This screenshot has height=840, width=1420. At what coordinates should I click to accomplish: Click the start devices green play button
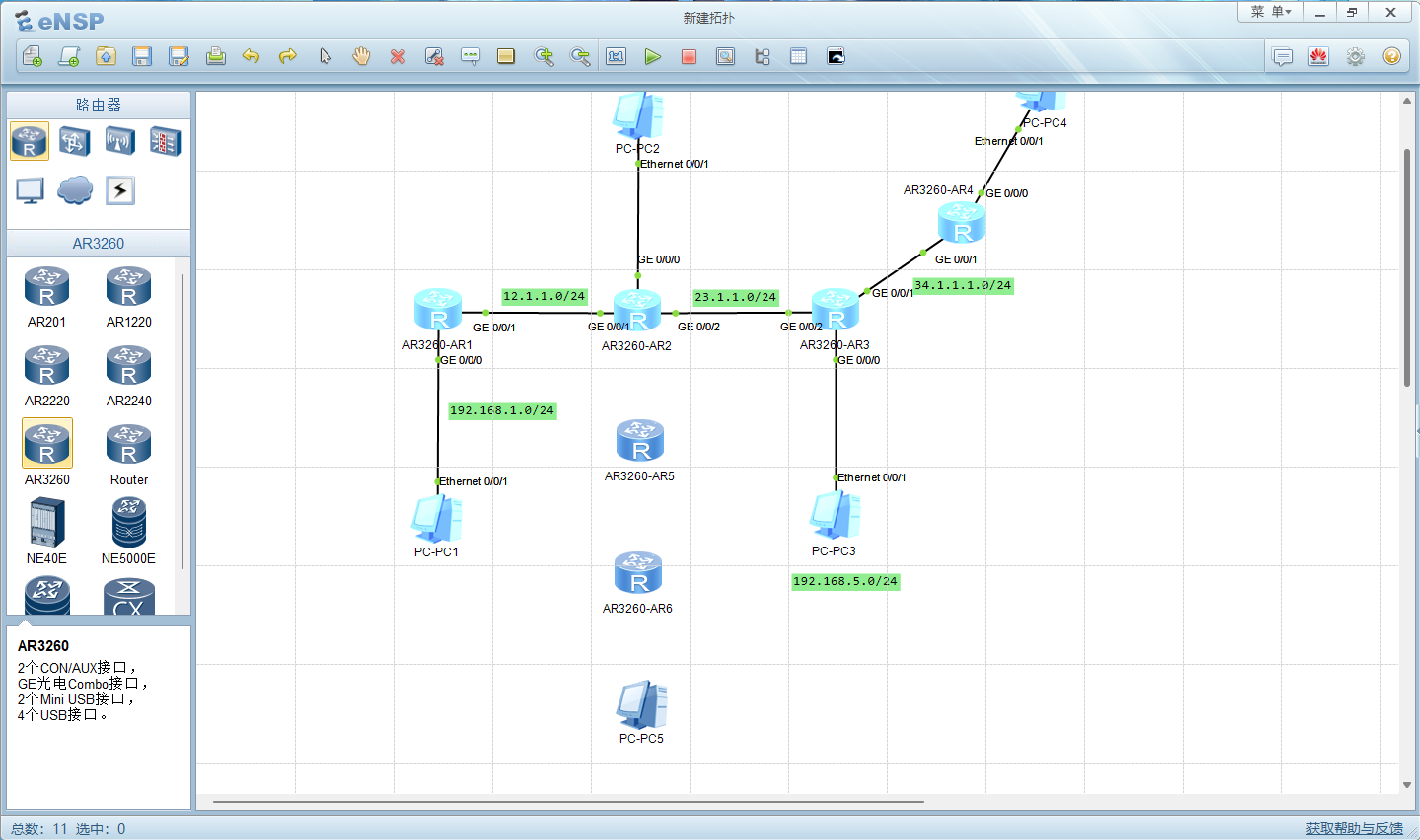652,57
